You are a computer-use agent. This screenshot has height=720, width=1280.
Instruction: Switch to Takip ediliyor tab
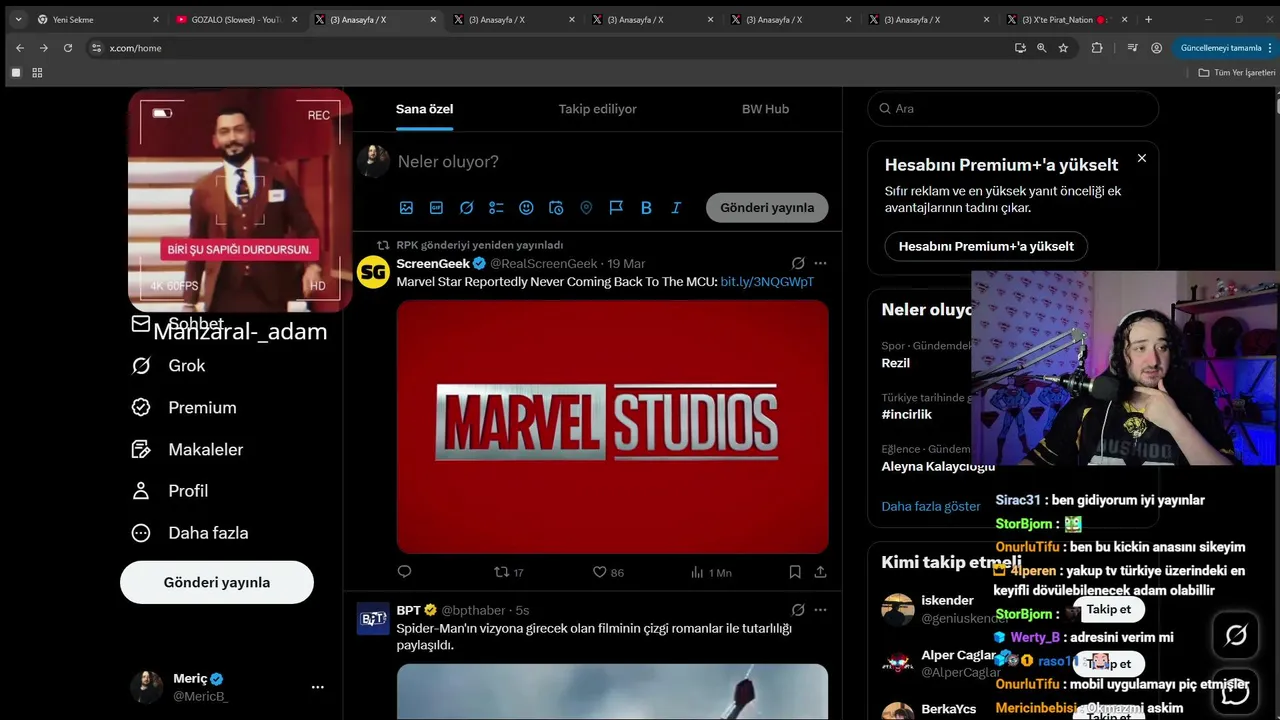coord(598,109)
